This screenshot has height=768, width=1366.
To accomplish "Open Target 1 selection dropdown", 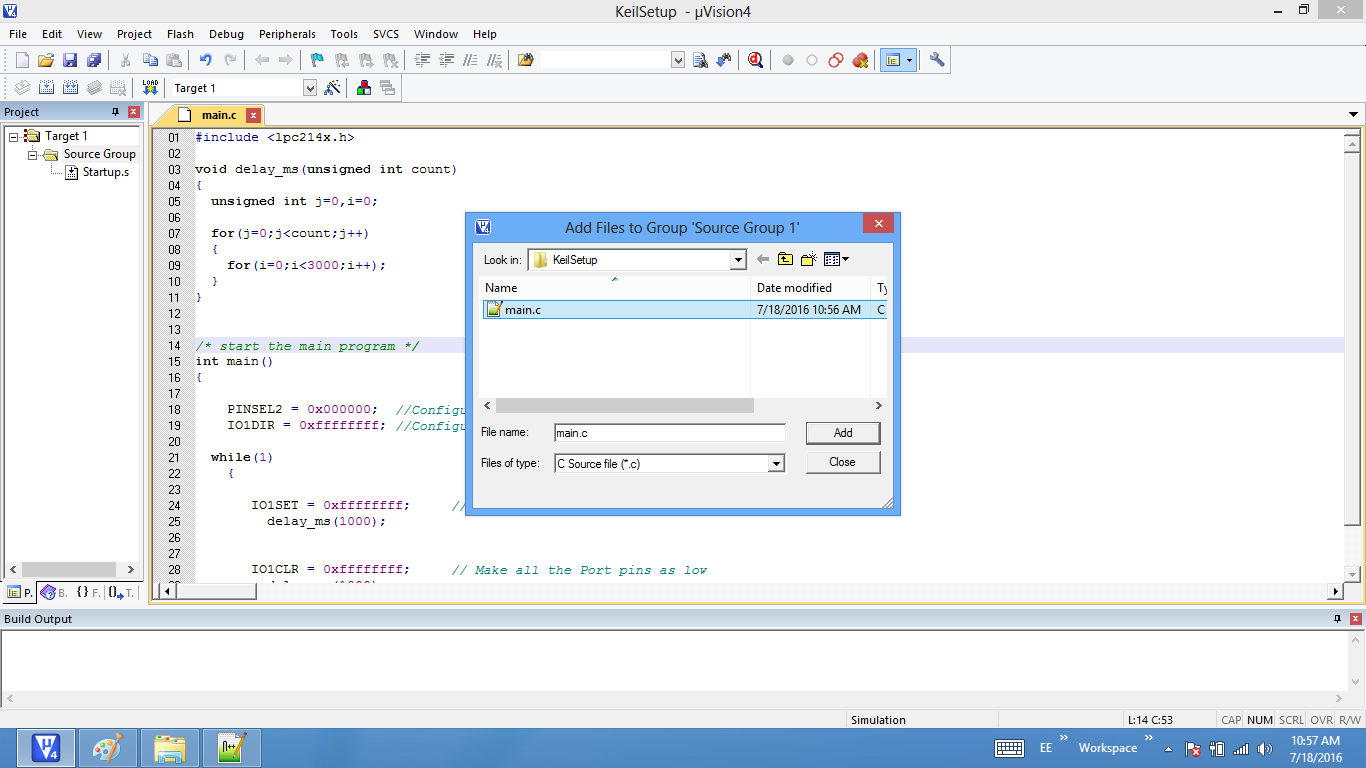I will click(x=310, y=88).
